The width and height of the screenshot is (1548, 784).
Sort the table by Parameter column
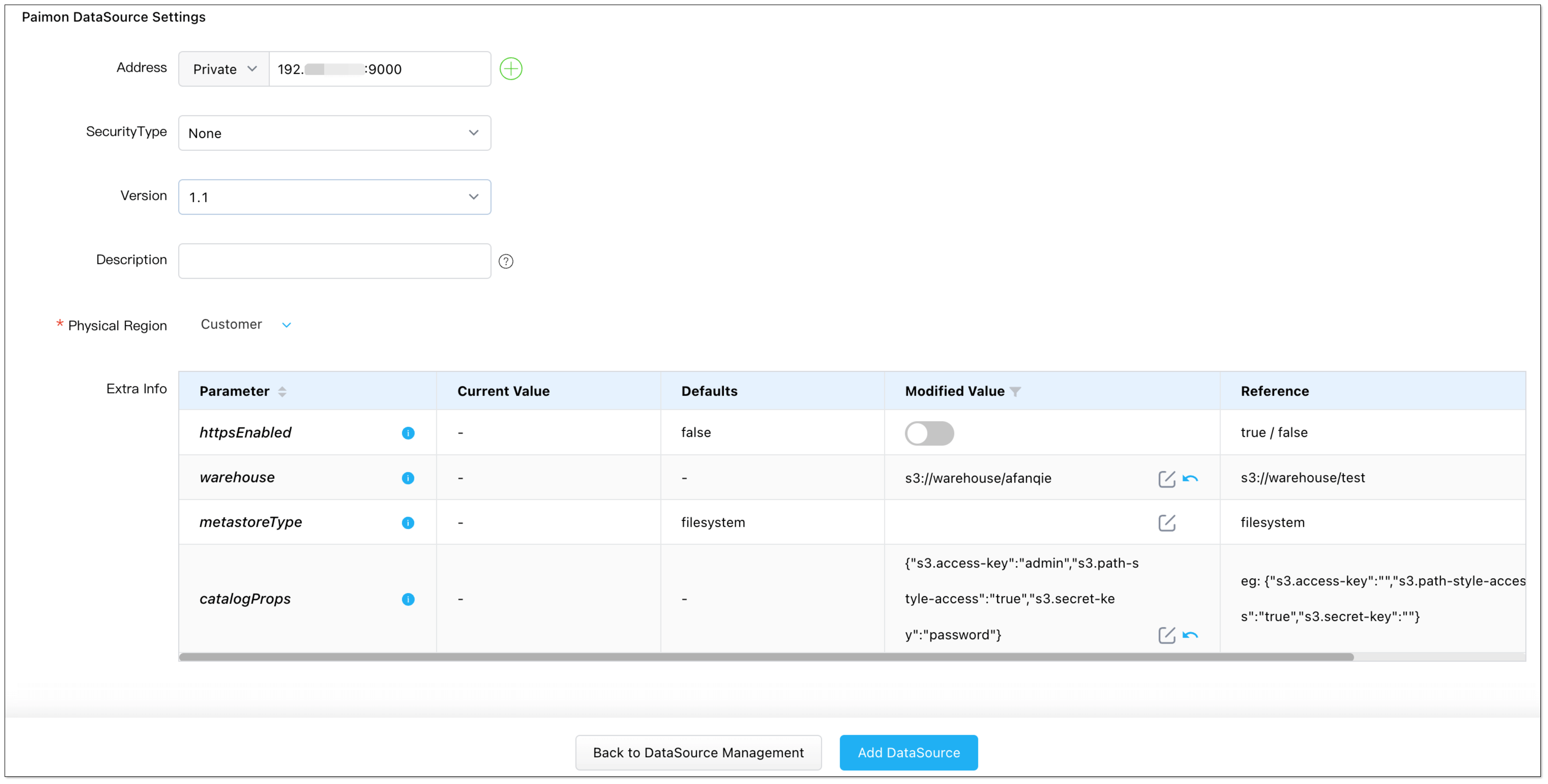click(282, 392)
